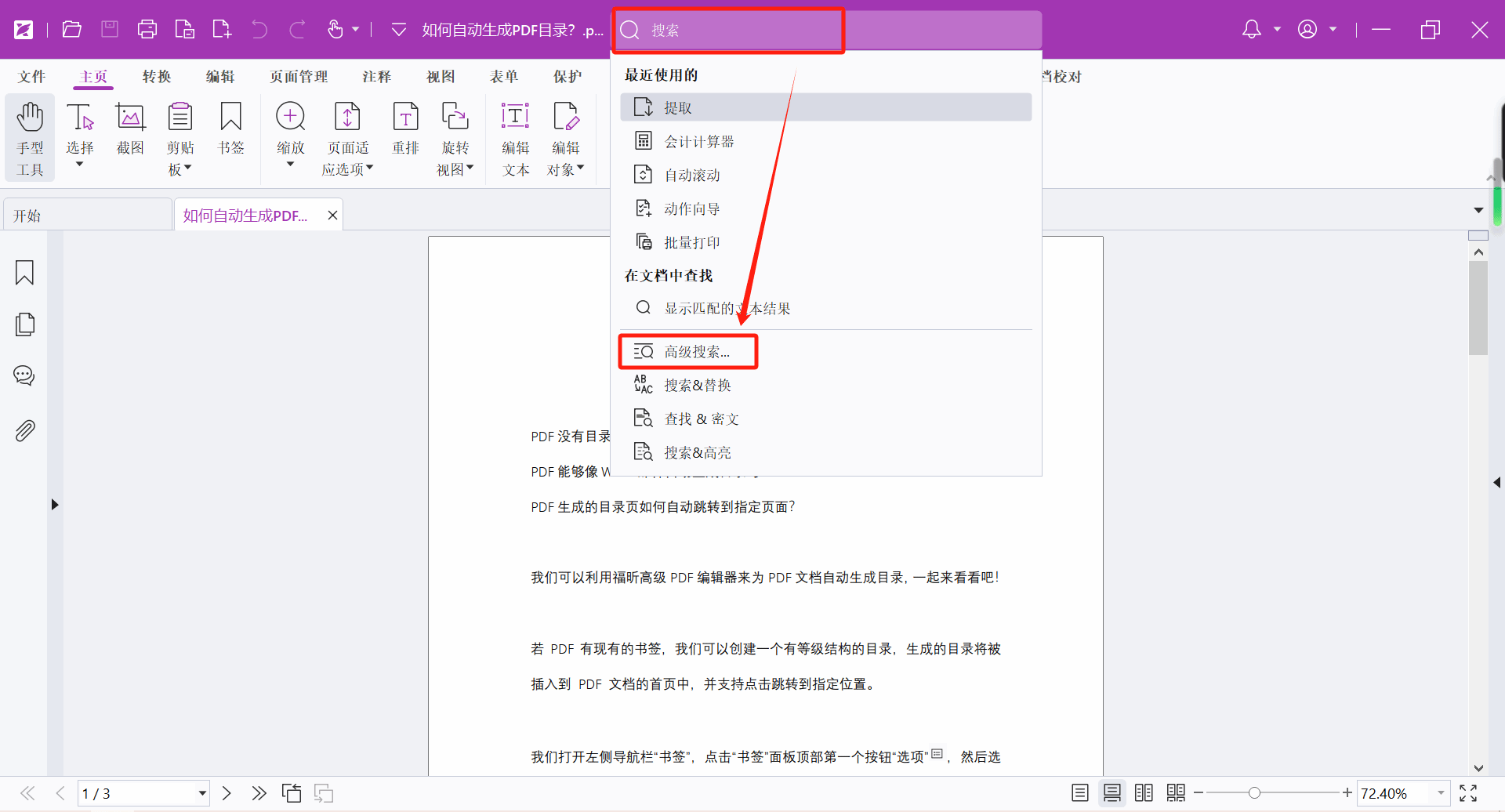Viewport: 1505px width, 812px height.
Task: Open the Convert (转换) ribbon tab
Action: [x=157, y=77]
